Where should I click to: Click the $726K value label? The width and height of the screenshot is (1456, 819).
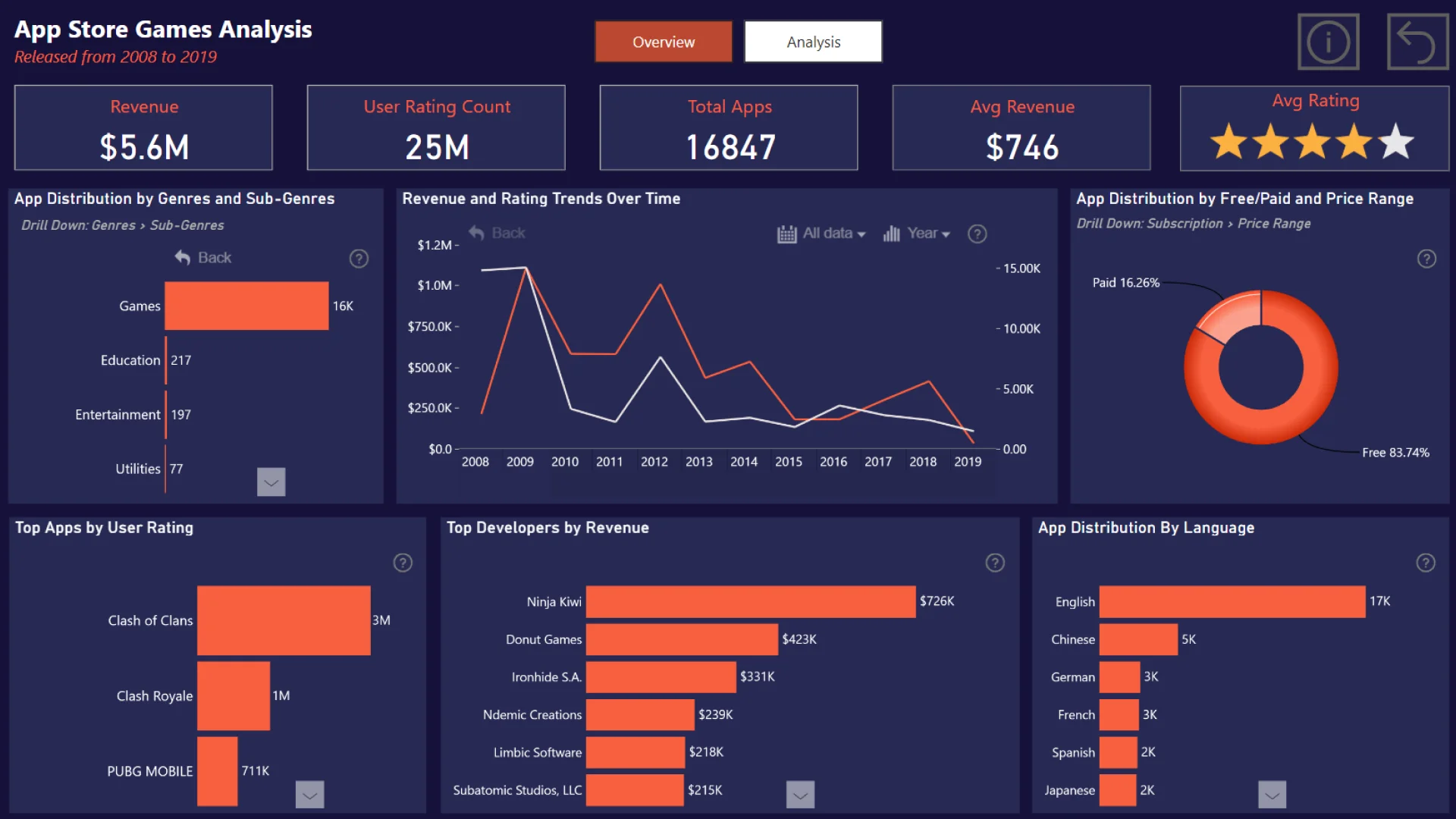(937, 601)
